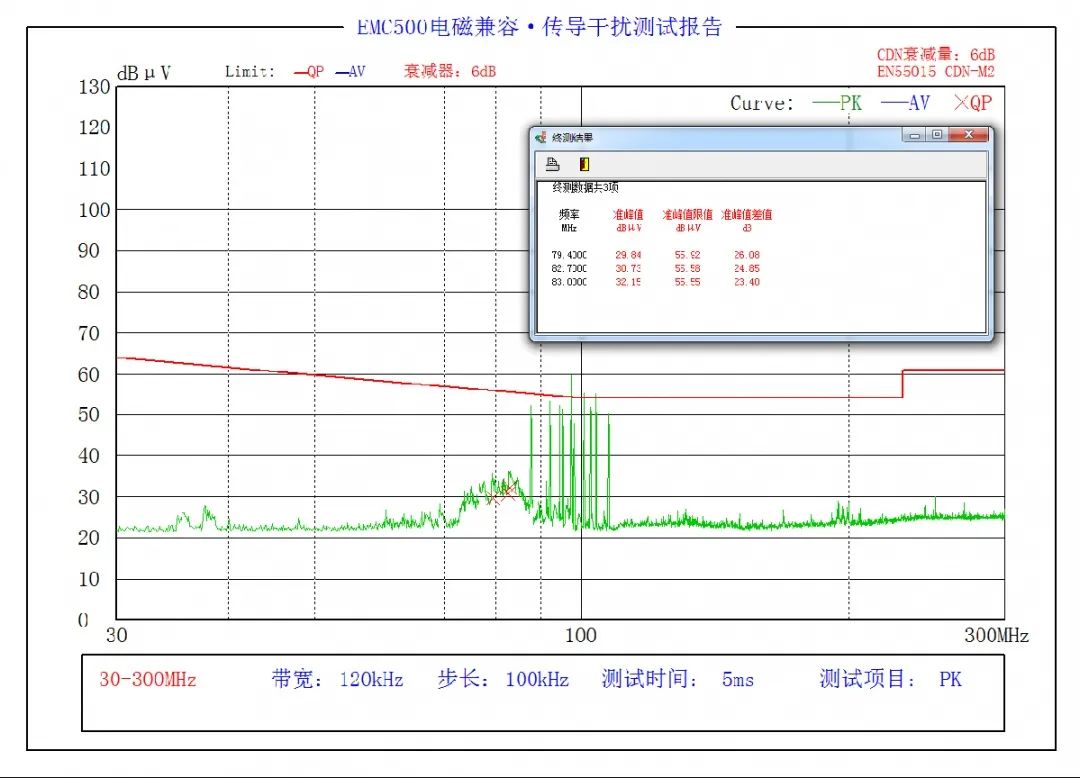Minimize the final test results window

pyautogui.click(x=913, y=135)
